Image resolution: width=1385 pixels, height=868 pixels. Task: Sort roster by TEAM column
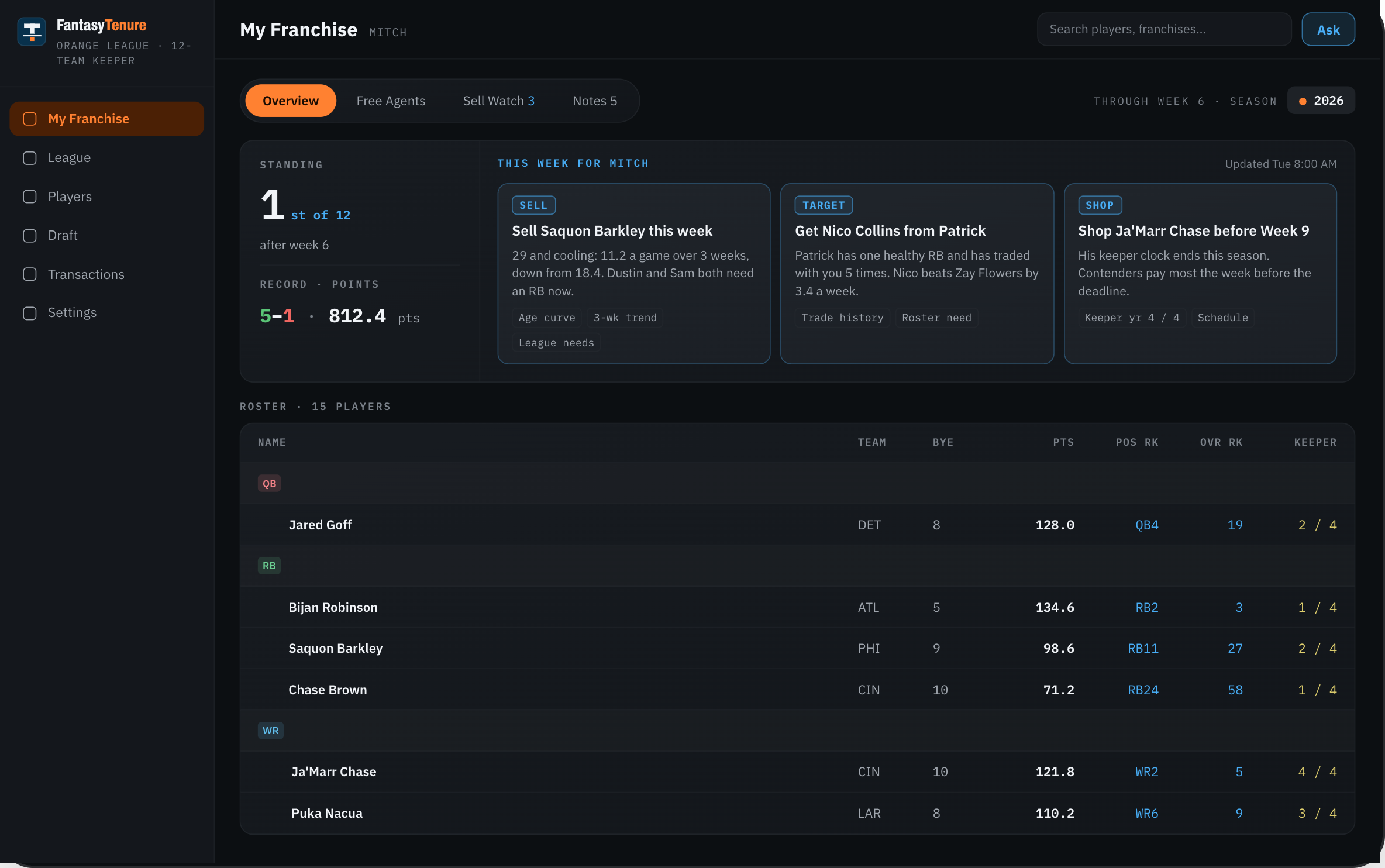pos(871,442)
